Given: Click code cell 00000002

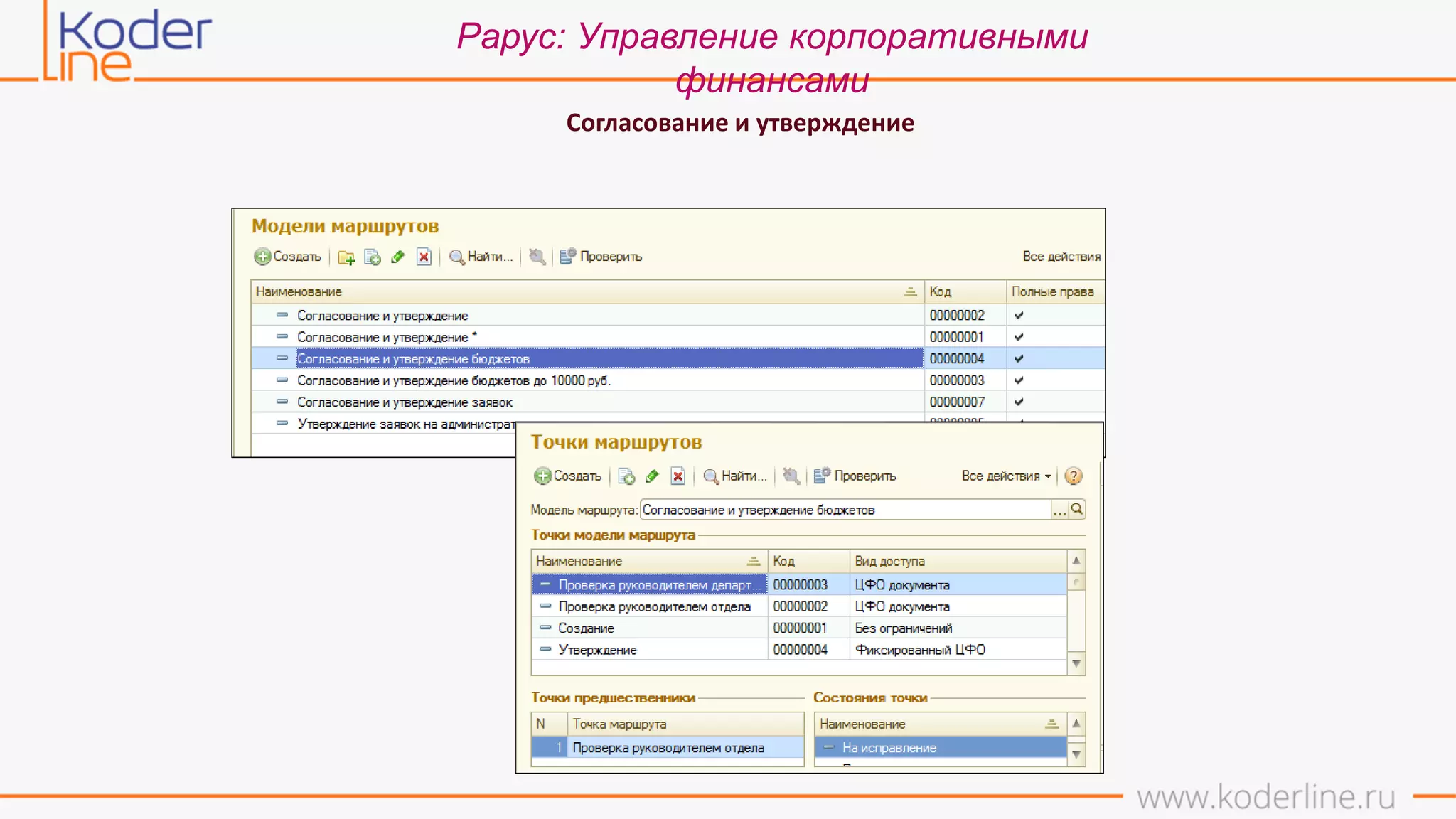Looking at the screenshot, I should coord(965,315).
